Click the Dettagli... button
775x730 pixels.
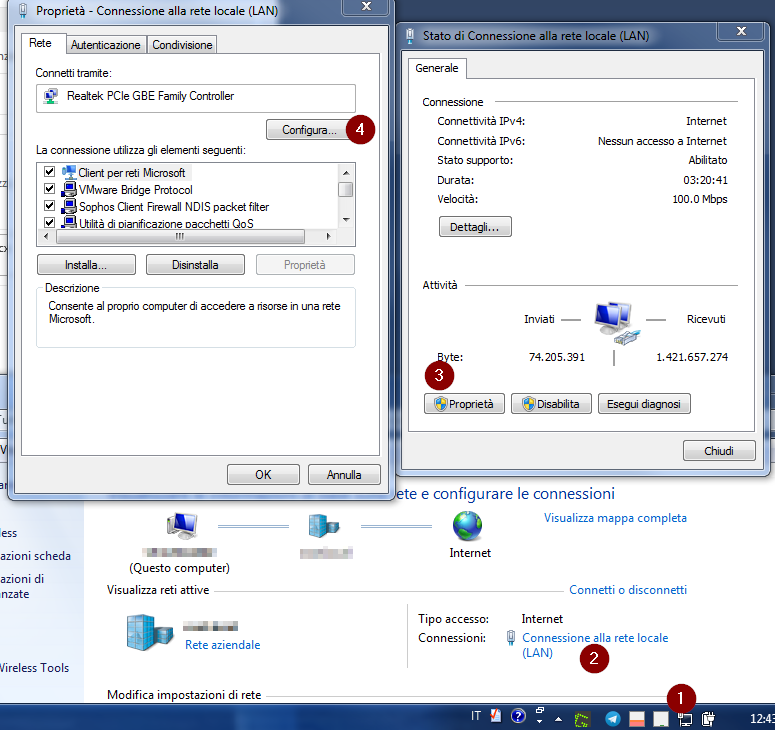coord(475,227)
